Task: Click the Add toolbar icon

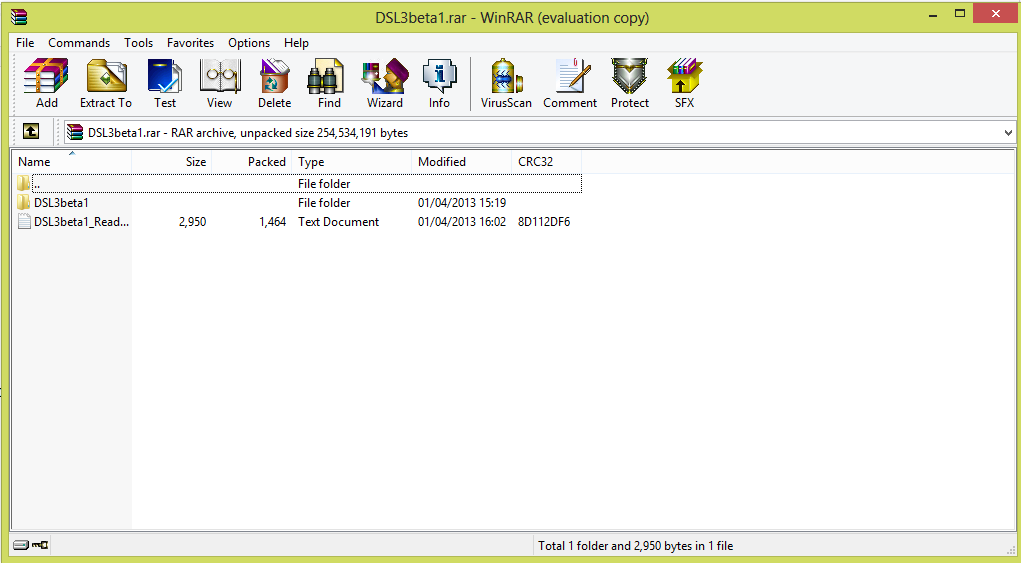Action: point(46,83)
